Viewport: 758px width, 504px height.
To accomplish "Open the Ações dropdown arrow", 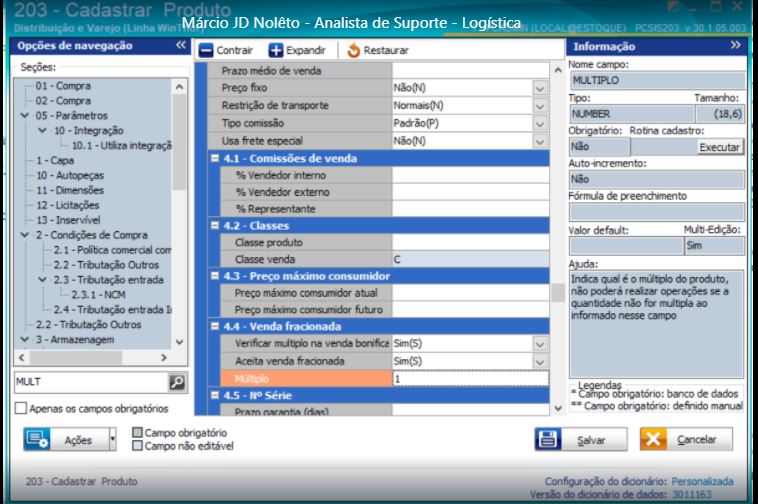I will pyautogui.click(x=113, y=439).
